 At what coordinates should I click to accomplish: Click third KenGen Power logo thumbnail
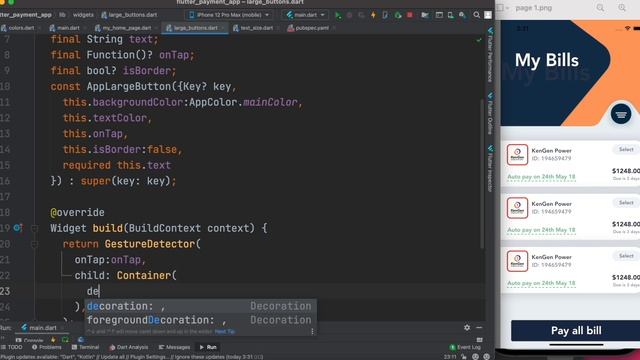[517, 261]
